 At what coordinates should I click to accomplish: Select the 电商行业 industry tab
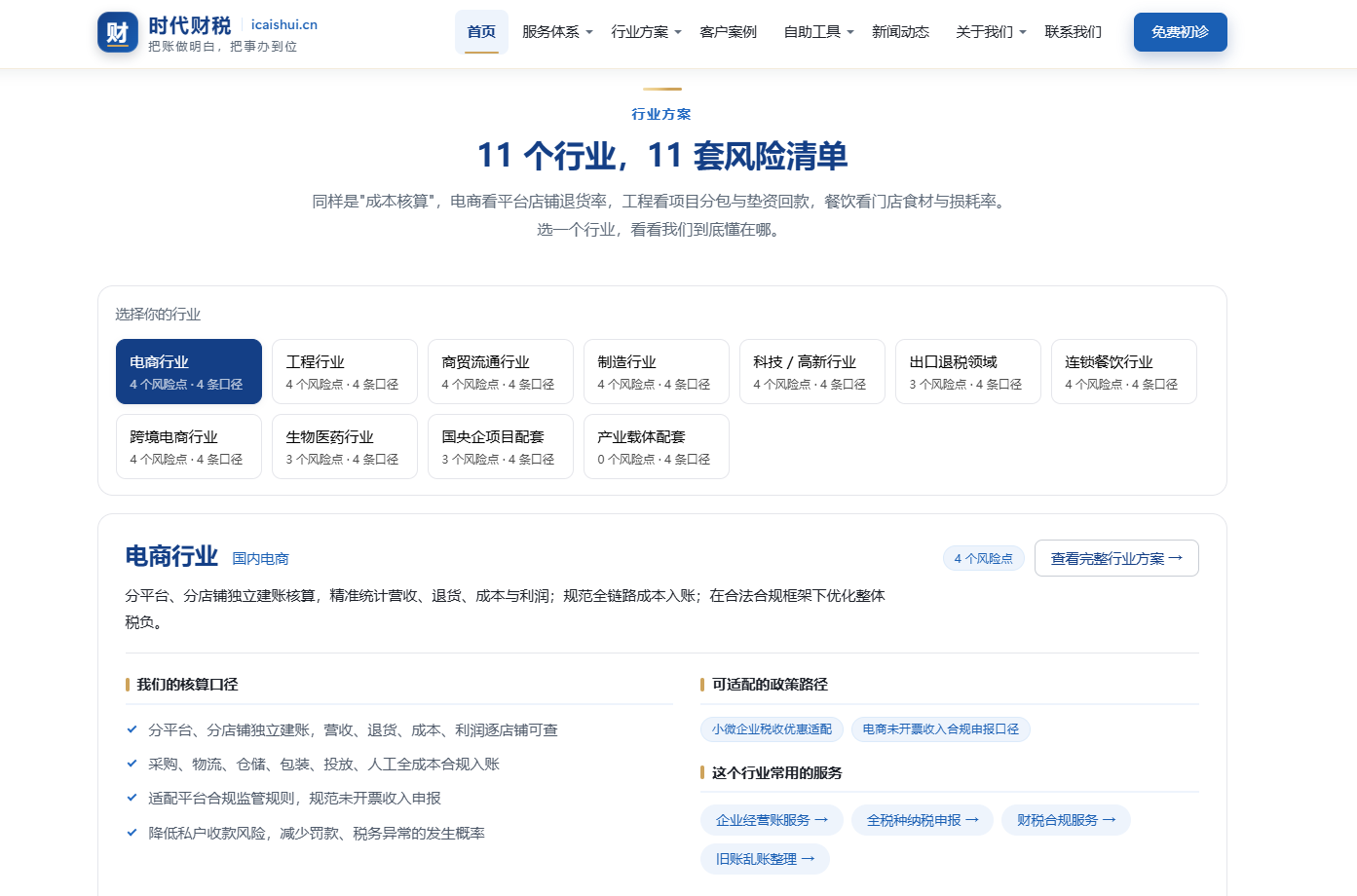[189, 371]
